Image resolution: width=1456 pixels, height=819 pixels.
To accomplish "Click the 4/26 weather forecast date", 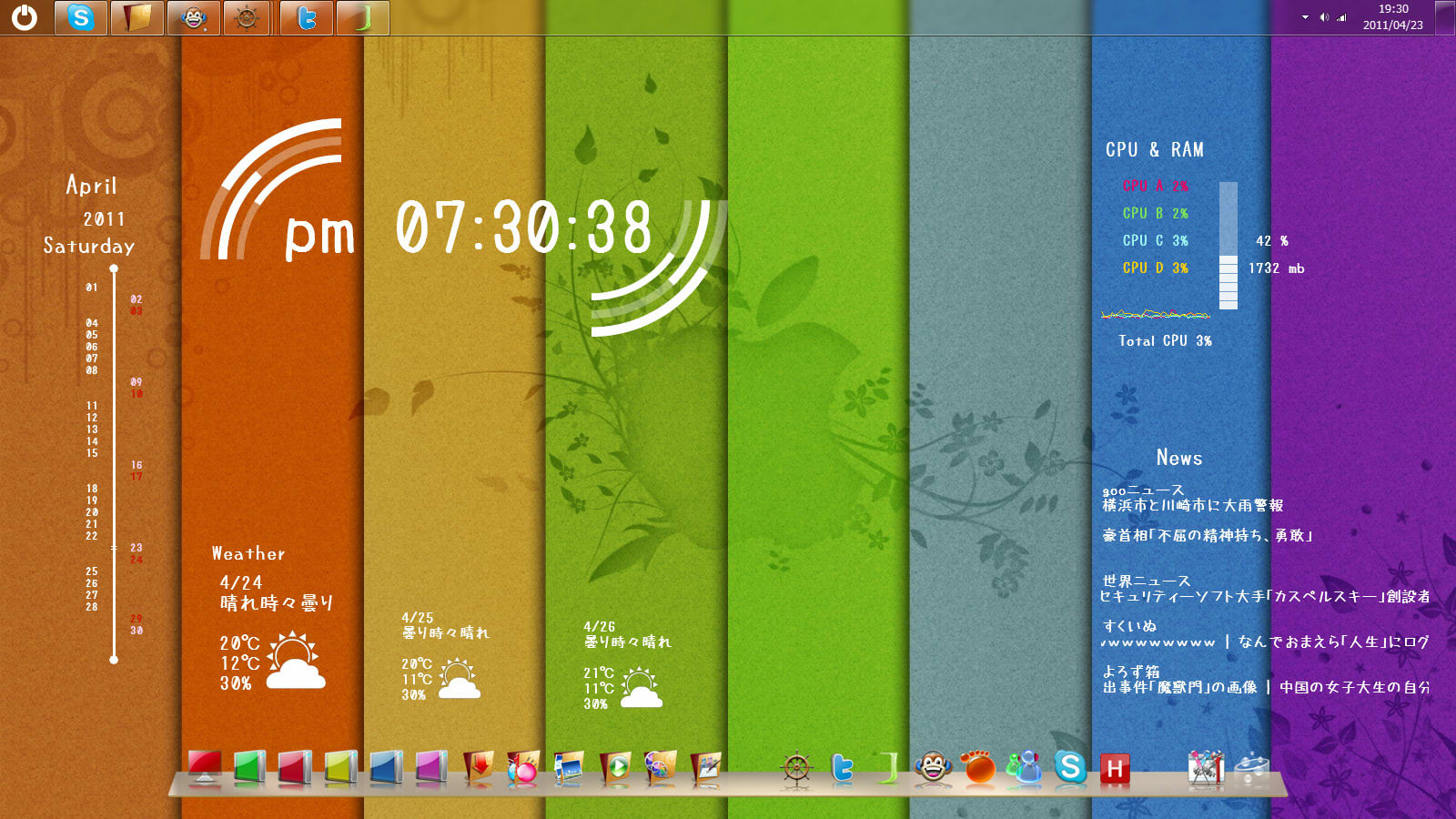I will [600, 627].
